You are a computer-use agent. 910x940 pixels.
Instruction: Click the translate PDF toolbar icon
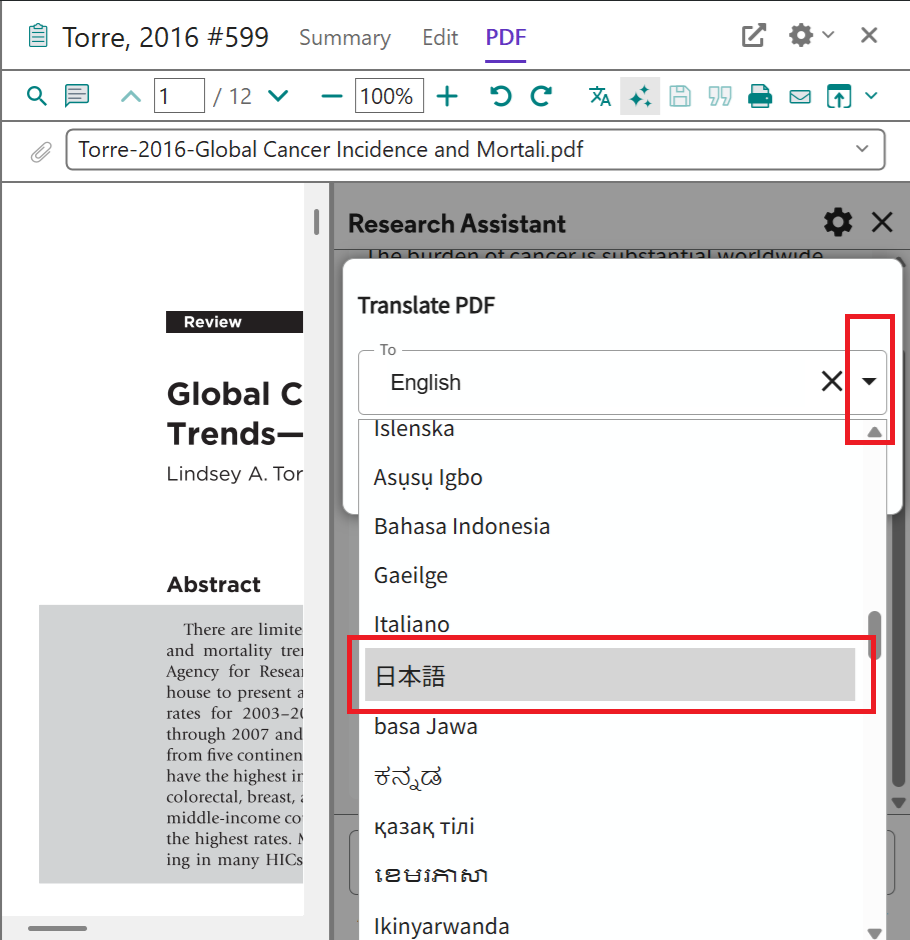coord(600,96)
